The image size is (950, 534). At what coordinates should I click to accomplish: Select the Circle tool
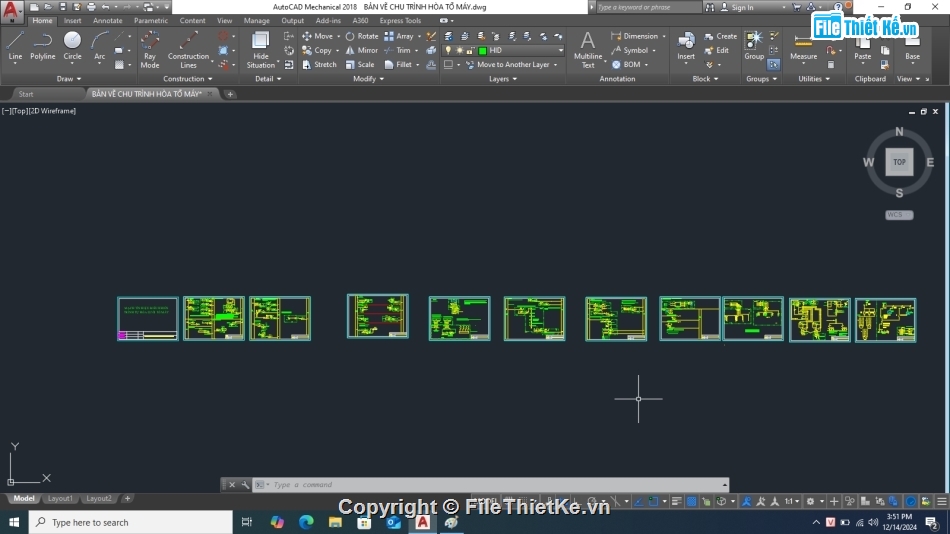(72, 47)
